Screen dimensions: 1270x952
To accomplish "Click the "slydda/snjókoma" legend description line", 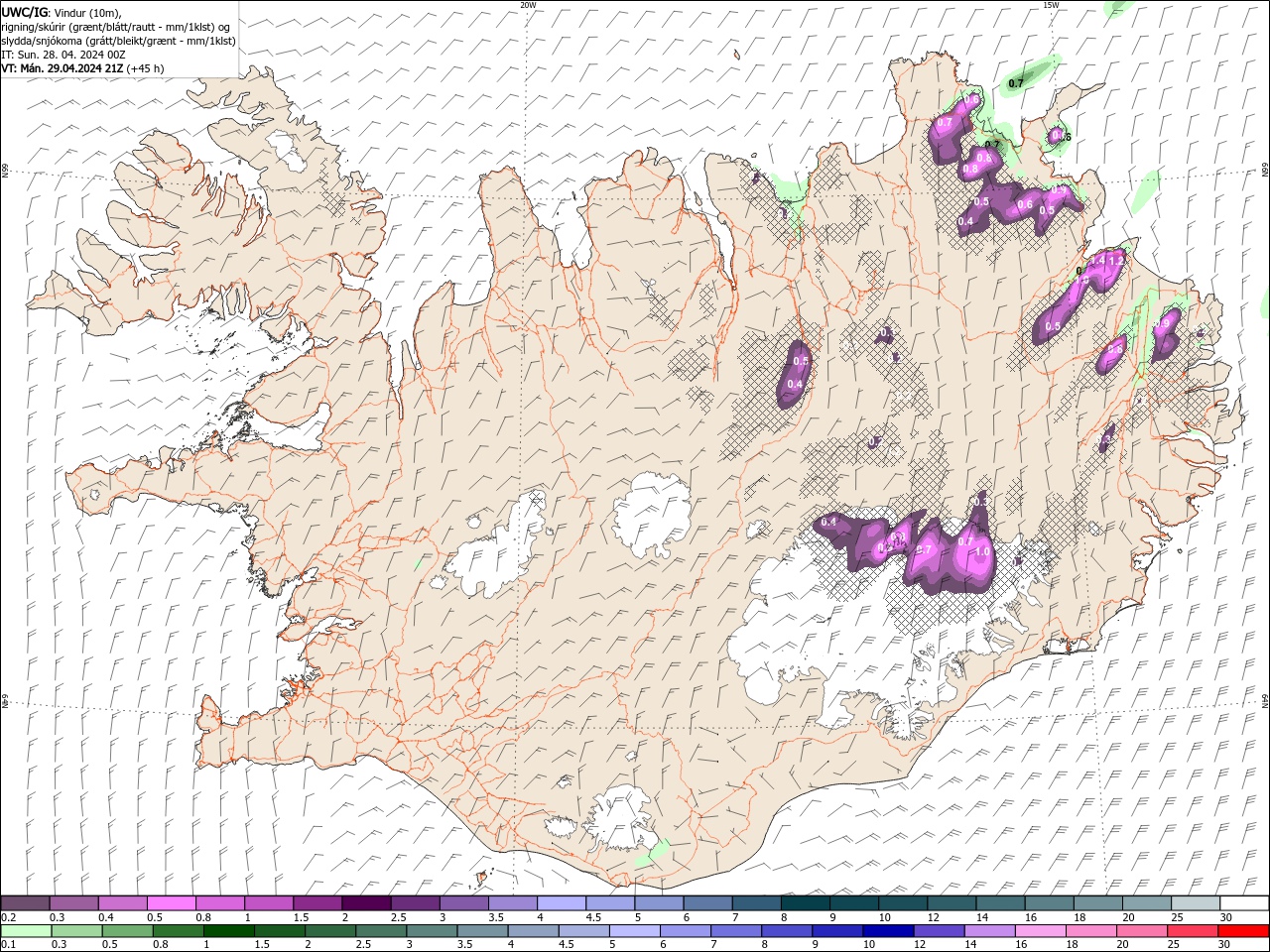I will coord(119,41).
